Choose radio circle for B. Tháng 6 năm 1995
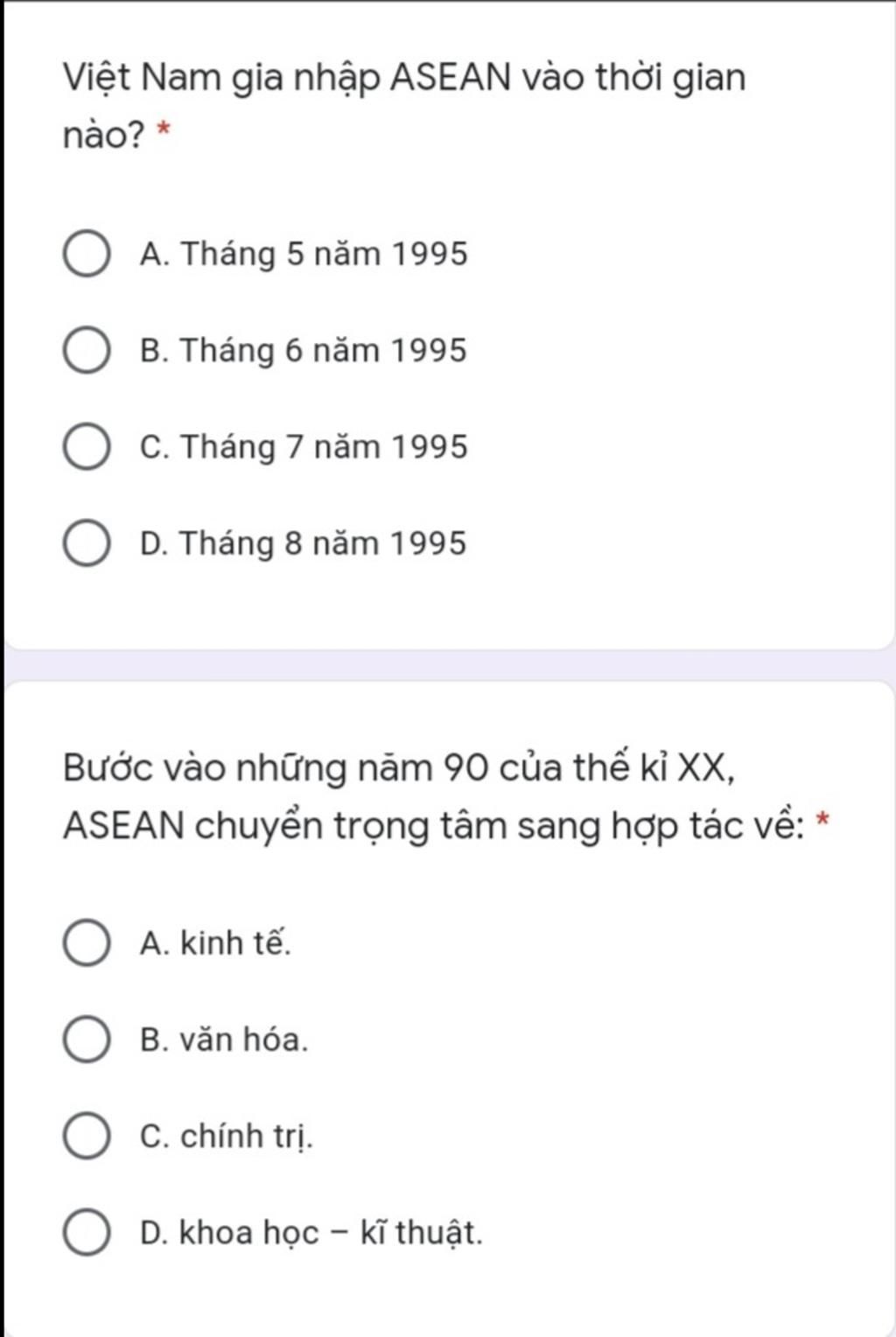The height and width of the screenshot is (1337, 896). tap(87, 351)
